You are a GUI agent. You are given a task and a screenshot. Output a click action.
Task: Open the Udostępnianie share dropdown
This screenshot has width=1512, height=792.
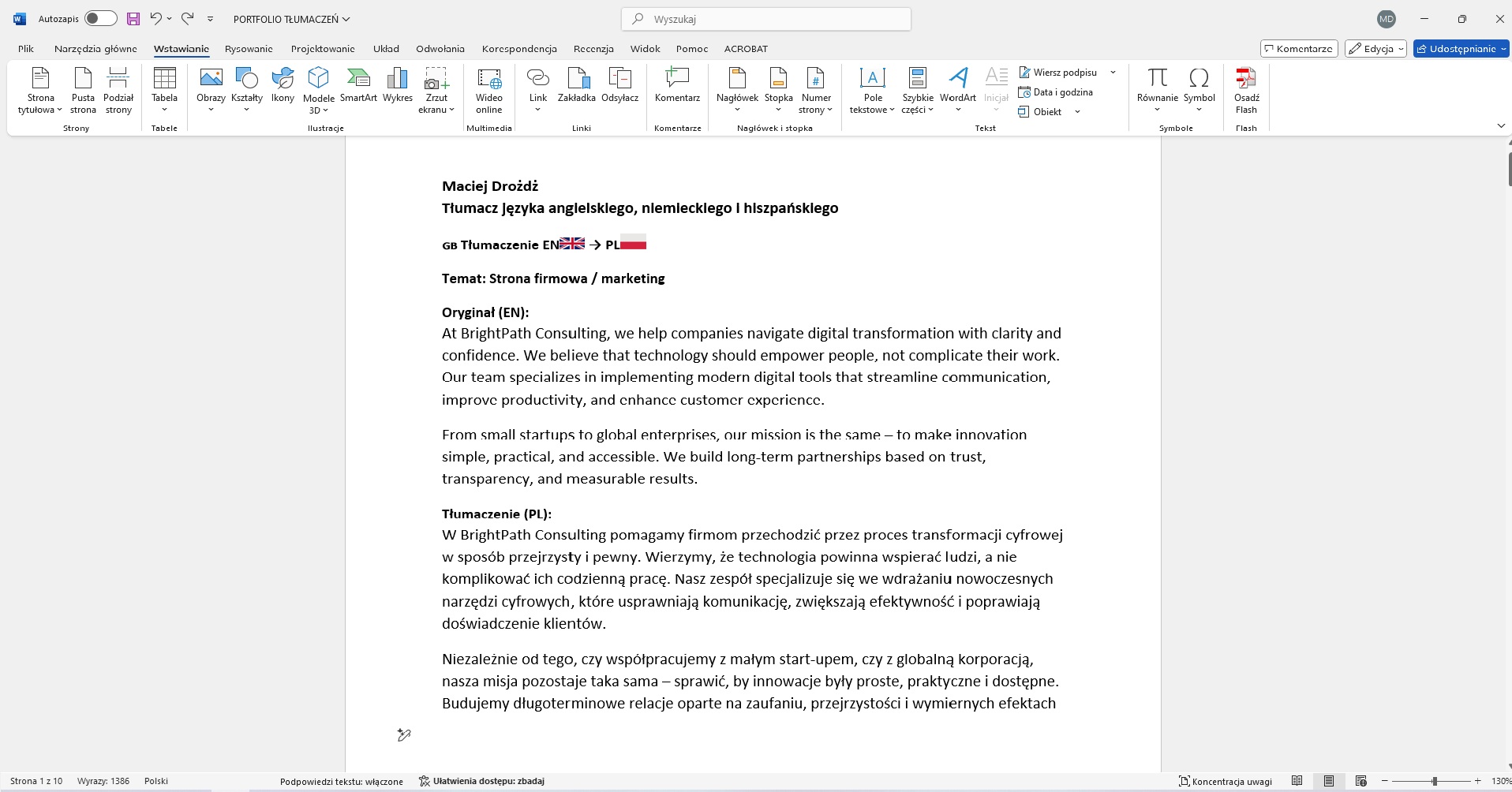1461,49
